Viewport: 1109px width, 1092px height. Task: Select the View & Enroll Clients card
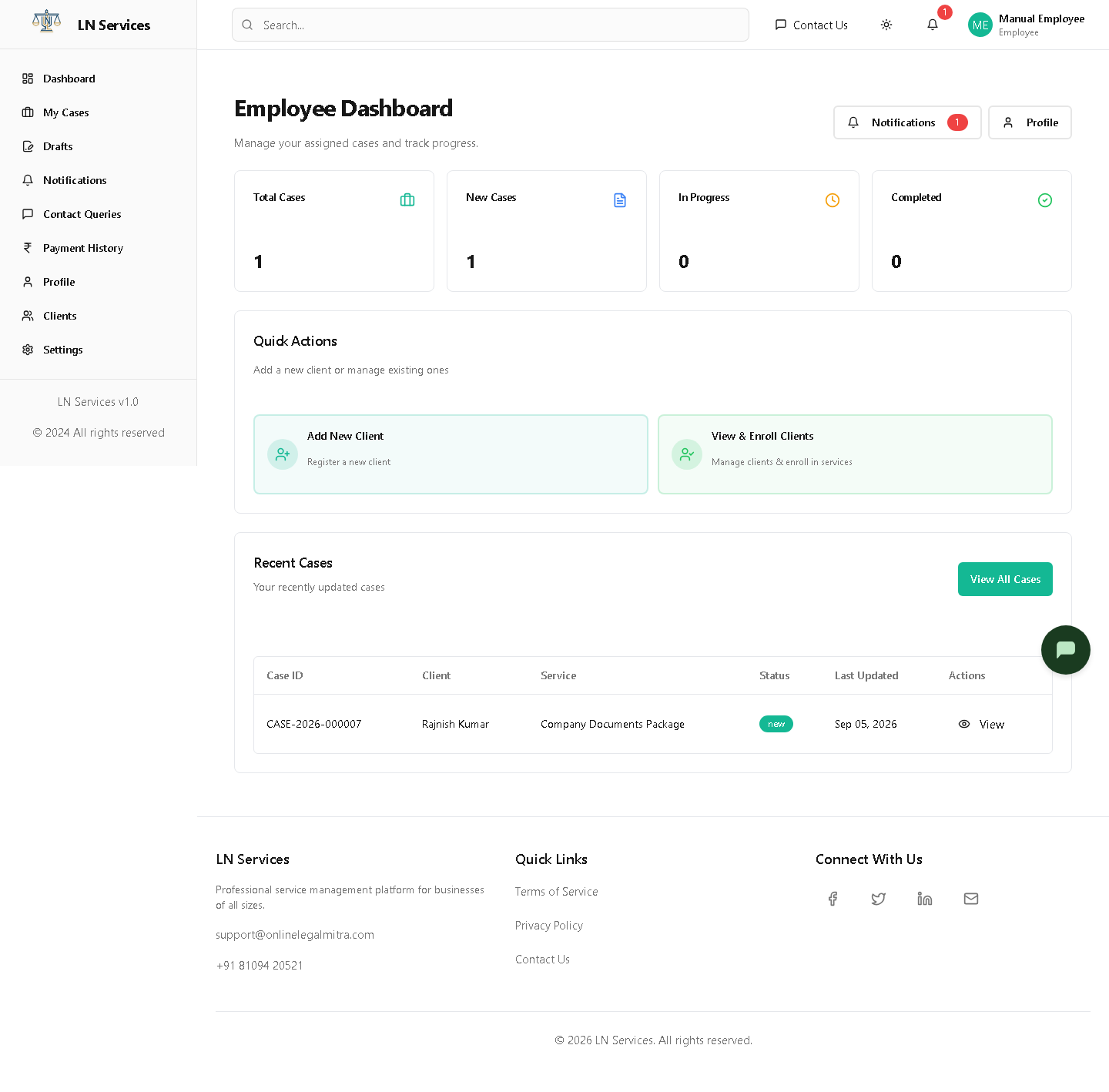click(x=855, y=454)
